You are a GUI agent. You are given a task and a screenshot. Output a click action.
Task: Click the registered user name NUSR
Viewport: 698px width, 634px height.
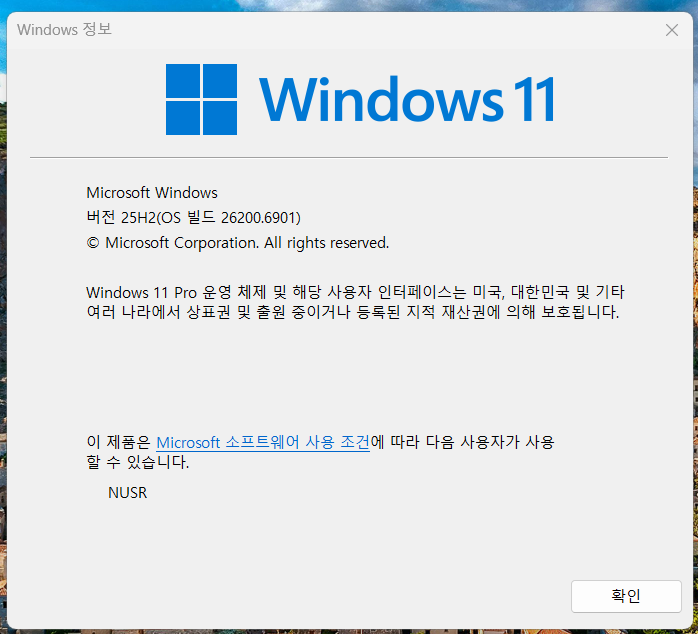click(x=127, y=493)
